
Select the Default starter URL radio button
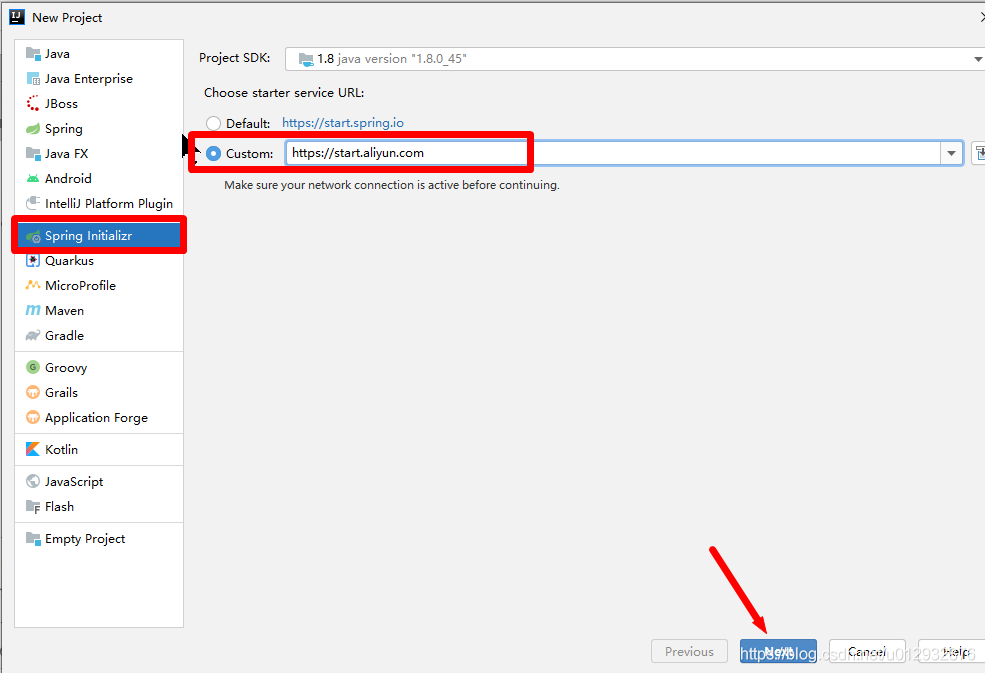coord(214,123)
